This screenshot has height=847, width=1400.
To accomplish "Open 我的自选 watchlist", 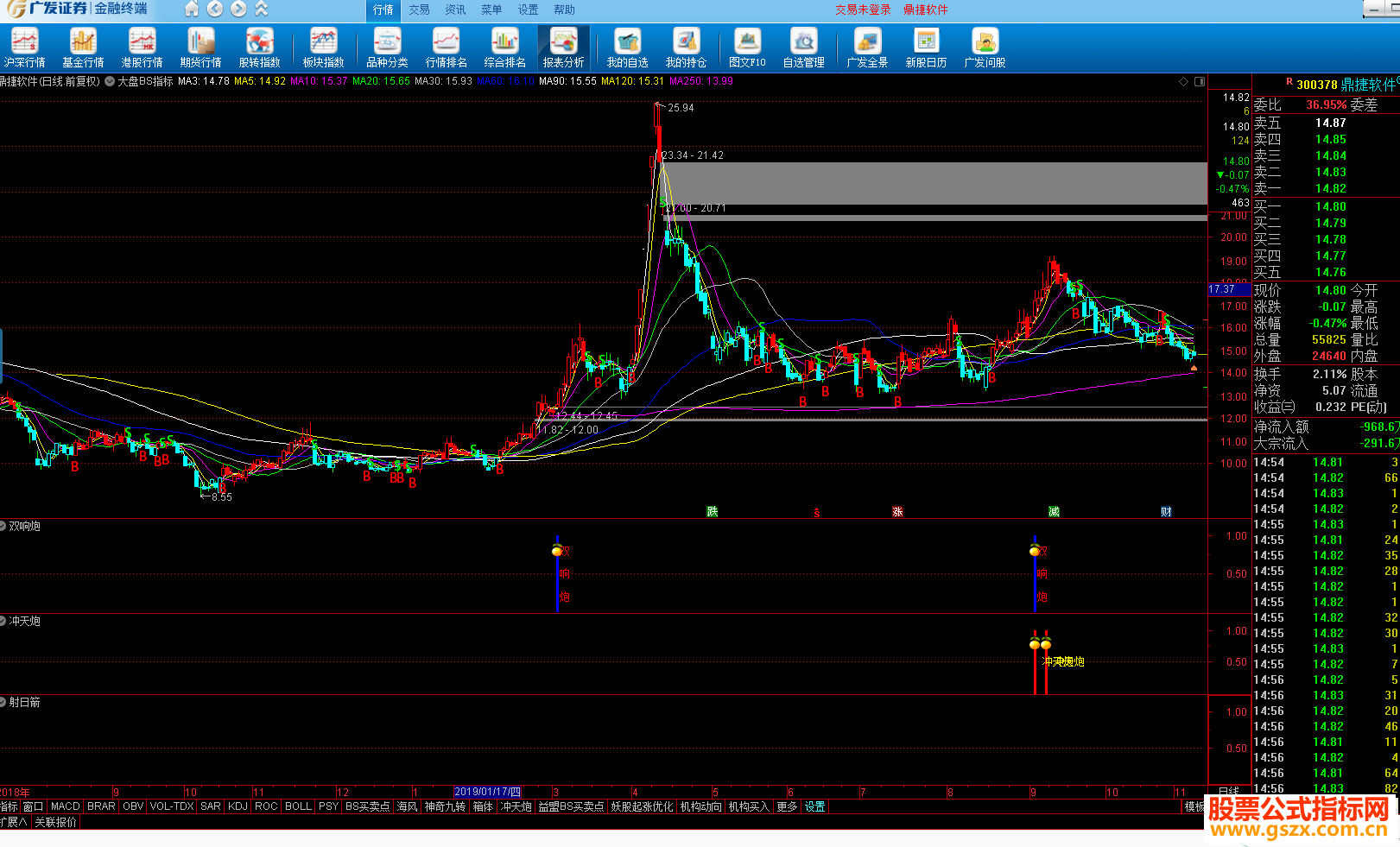I will click(x=627, y=48).
